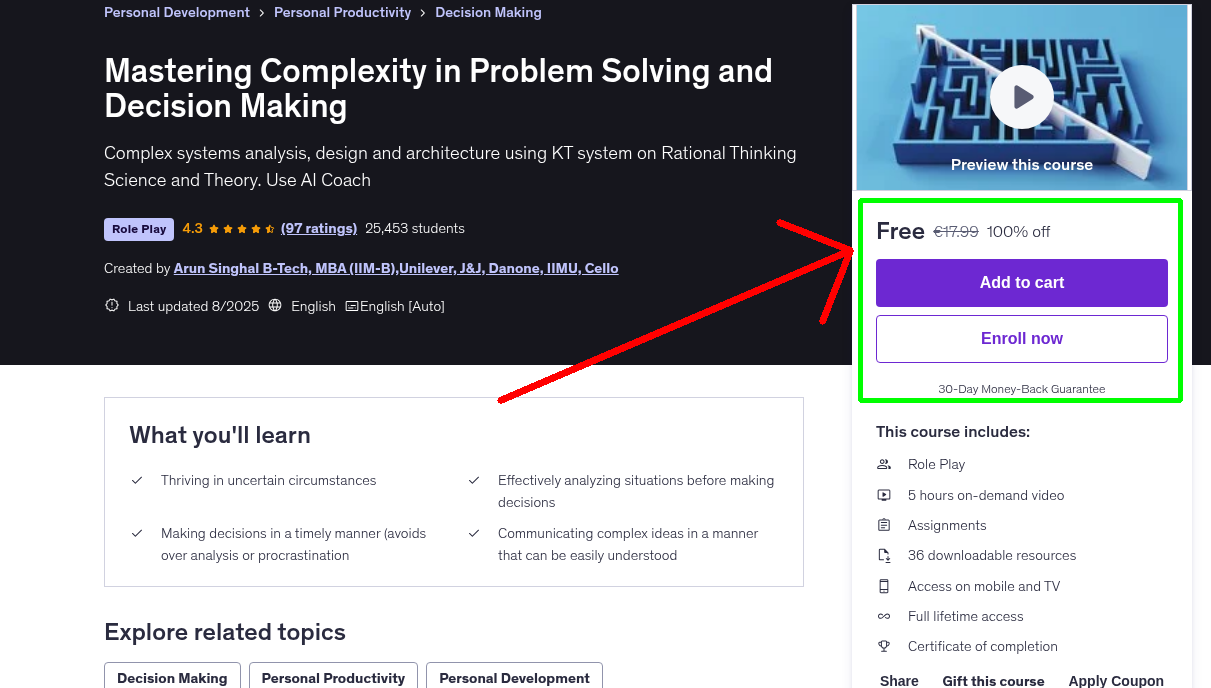
Task: Open the Decision Making breadcrumb
Action: 488,12
